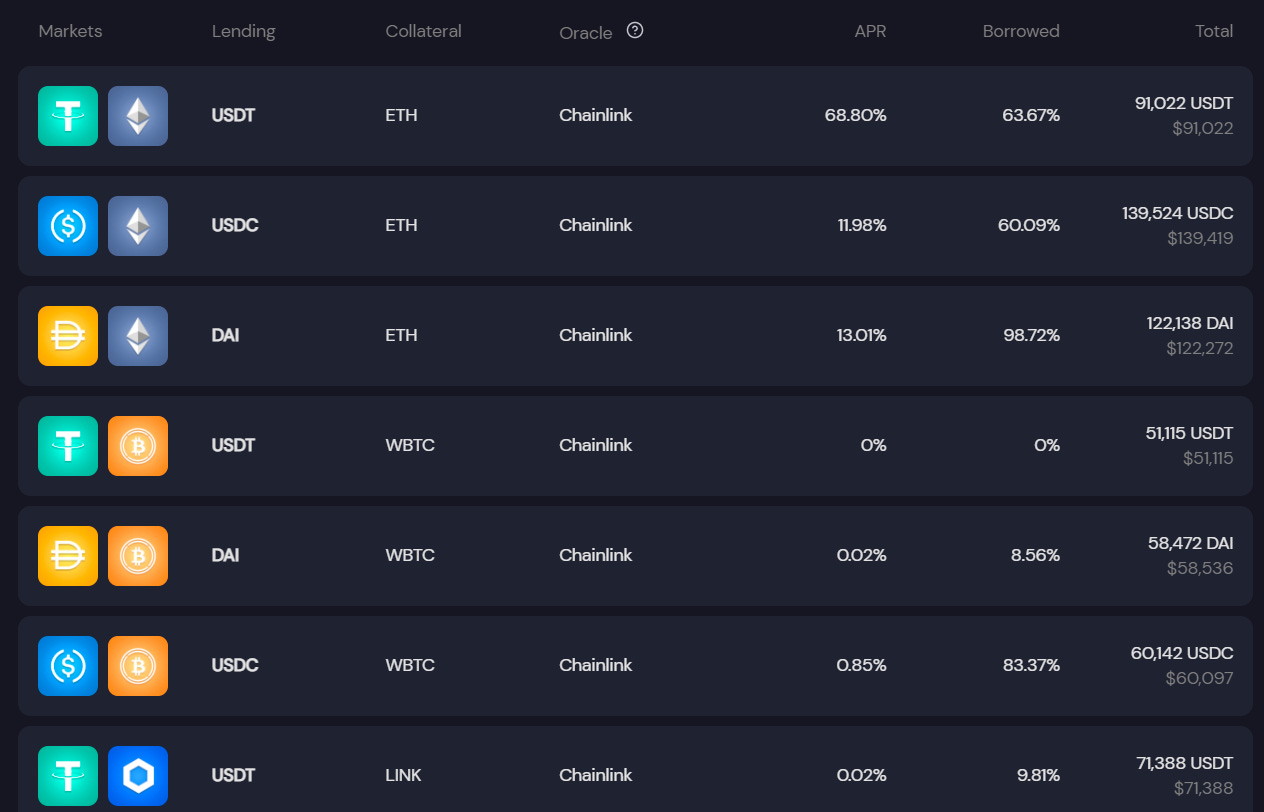Click the 91,022 USDT total
Viewport: 1264px width, 812px height.
point(1184,103)
